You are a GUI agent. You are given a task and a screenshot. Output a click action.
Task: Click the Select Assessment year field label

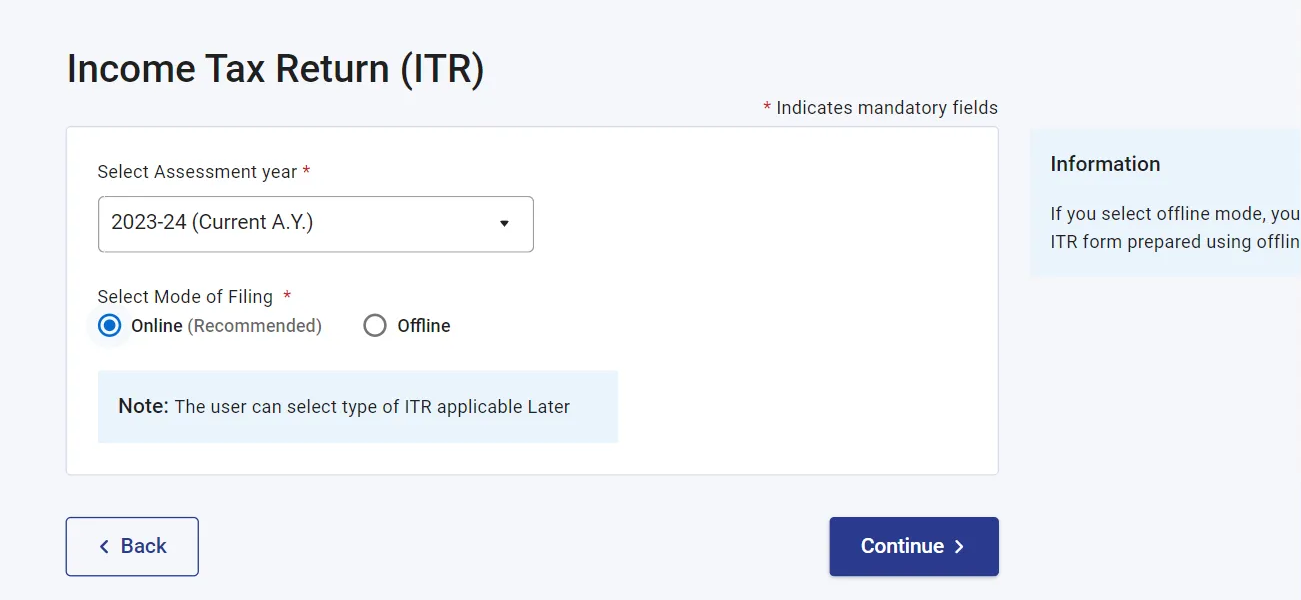click(197, 172)
